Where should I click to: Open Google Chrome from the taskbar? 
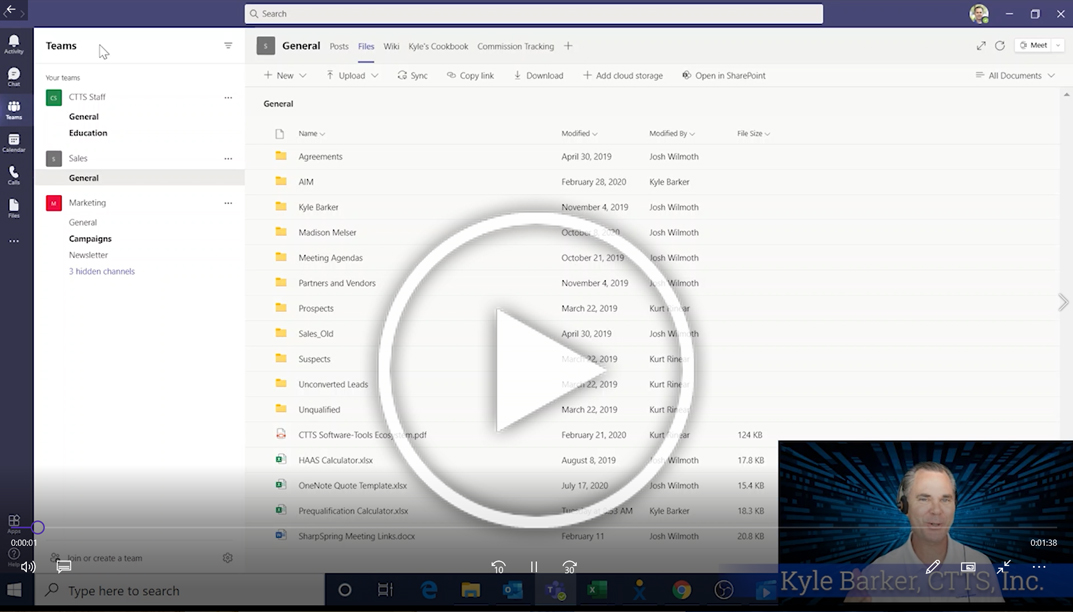681,590
